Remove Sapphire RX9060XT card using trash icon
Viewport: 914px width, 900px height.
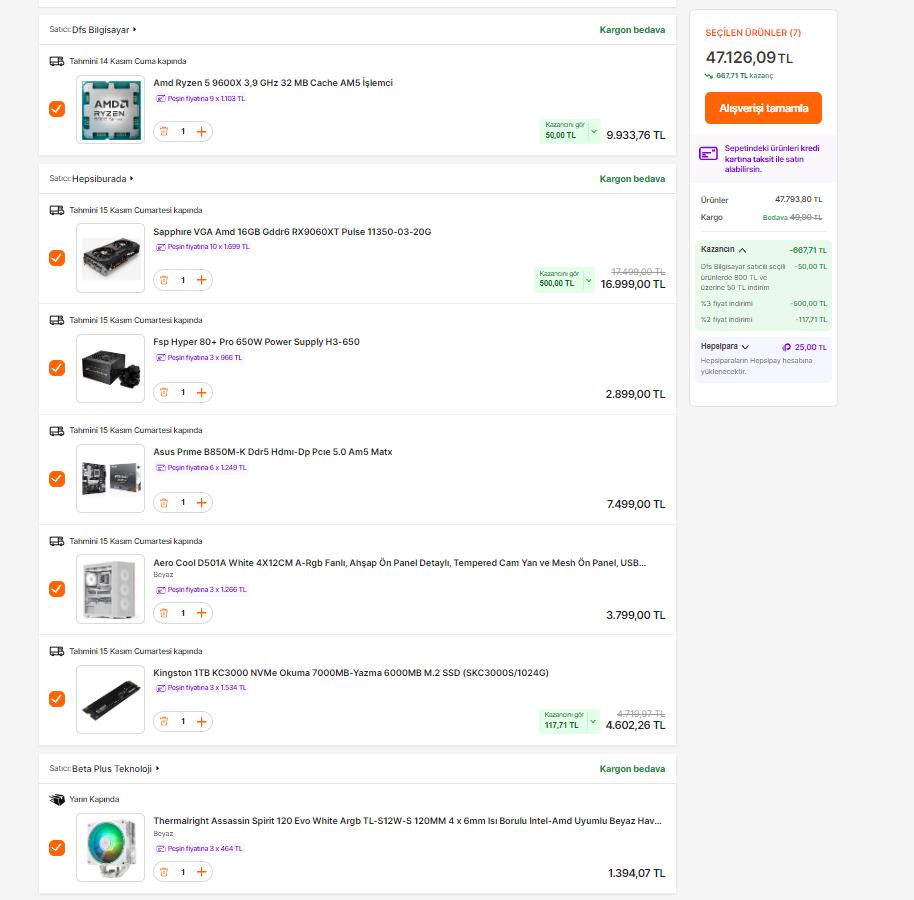[164, 280]
